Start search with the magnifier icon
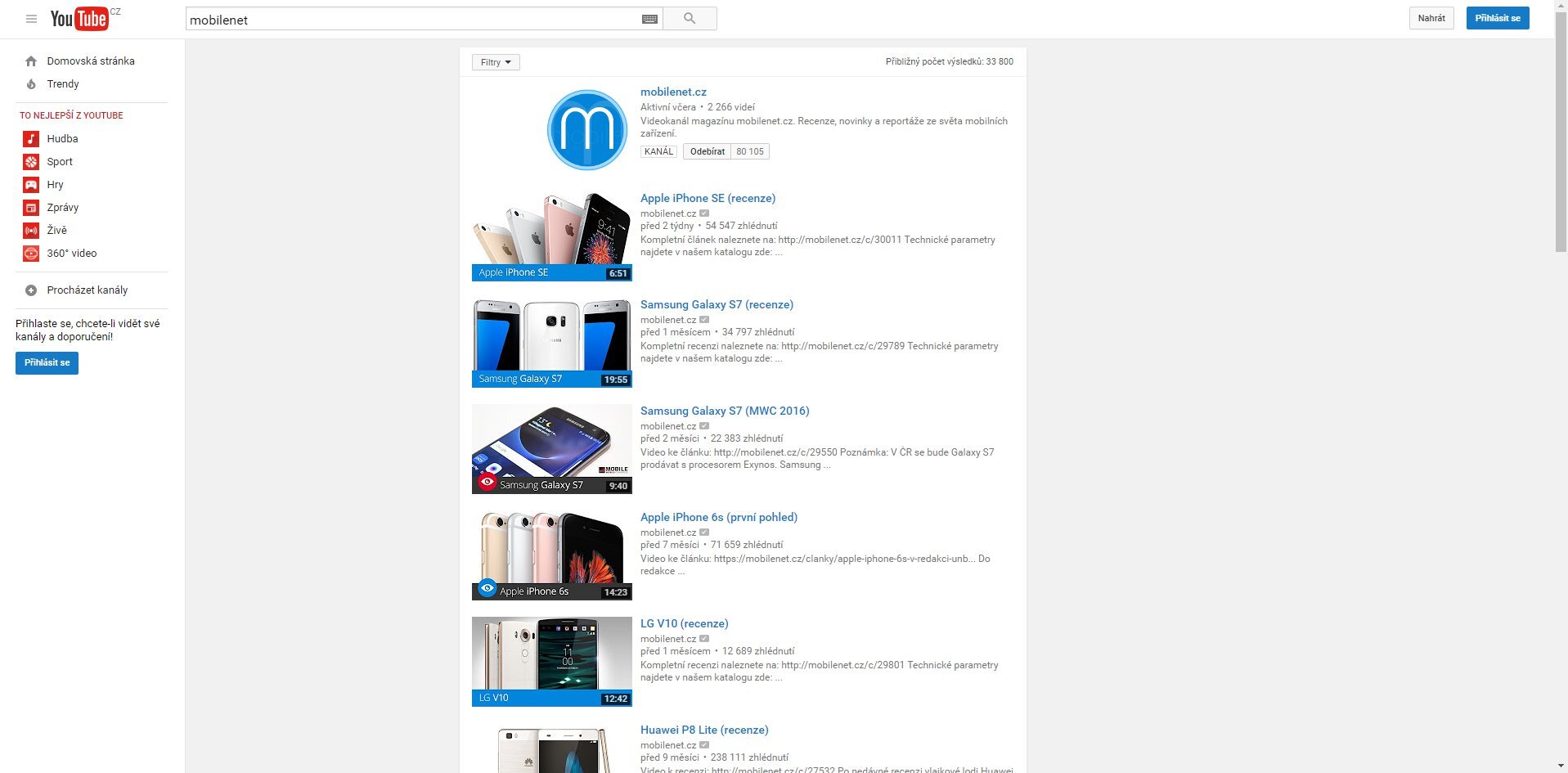The height and width of the screenshot is (773, 1568). [689, 18]
